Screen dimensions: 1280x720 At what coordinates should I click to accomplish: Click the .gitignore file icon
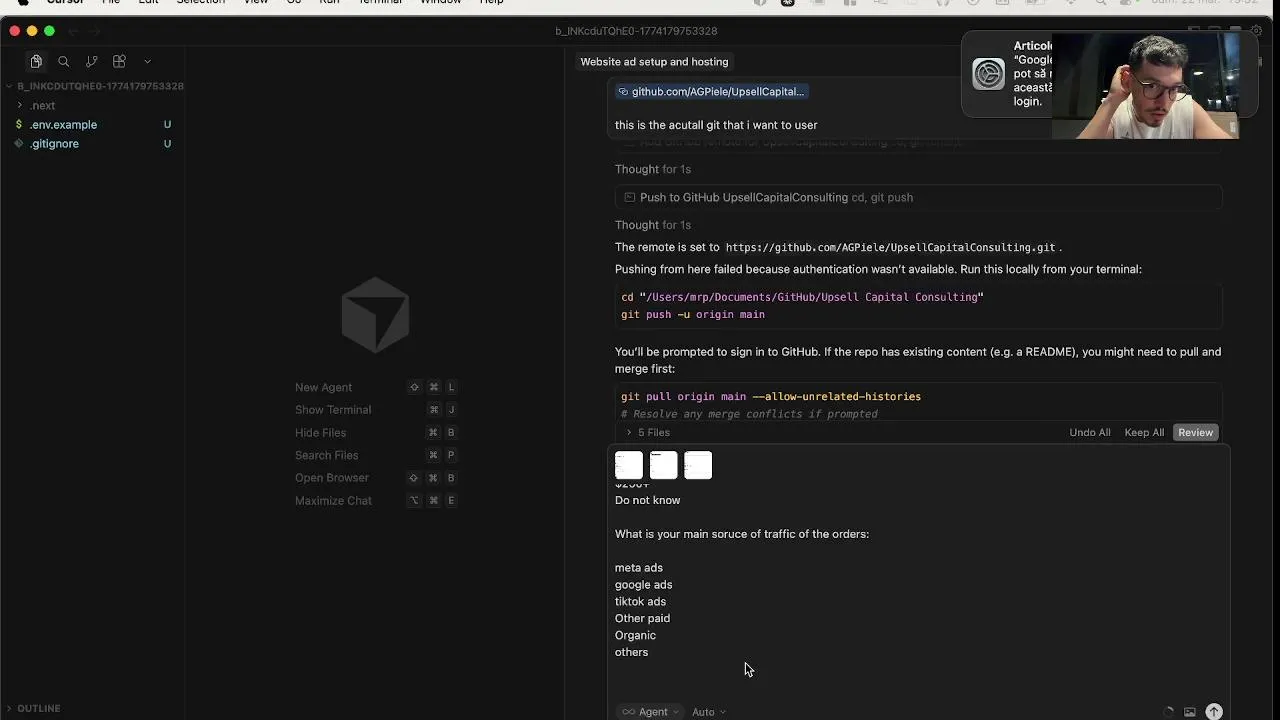[x=19, y=143]
